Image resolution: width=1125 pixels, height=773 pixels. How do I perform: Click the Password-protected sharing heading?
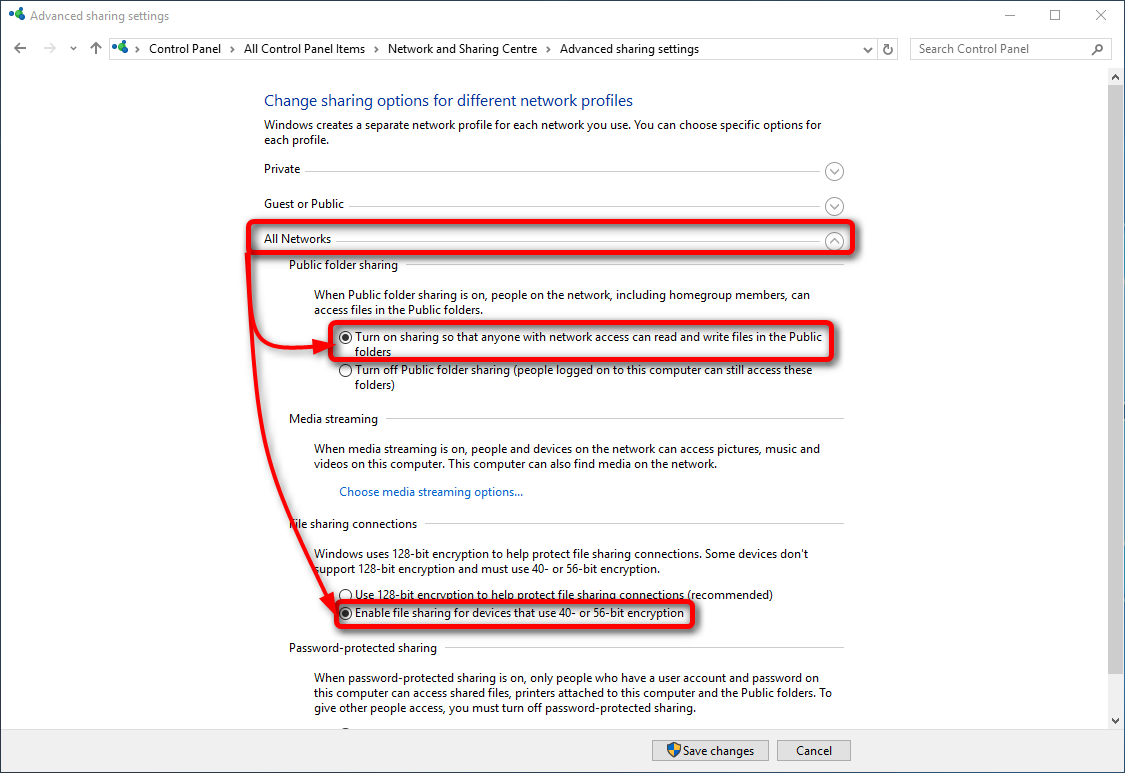pyautogui.click(x=362, y=647)
